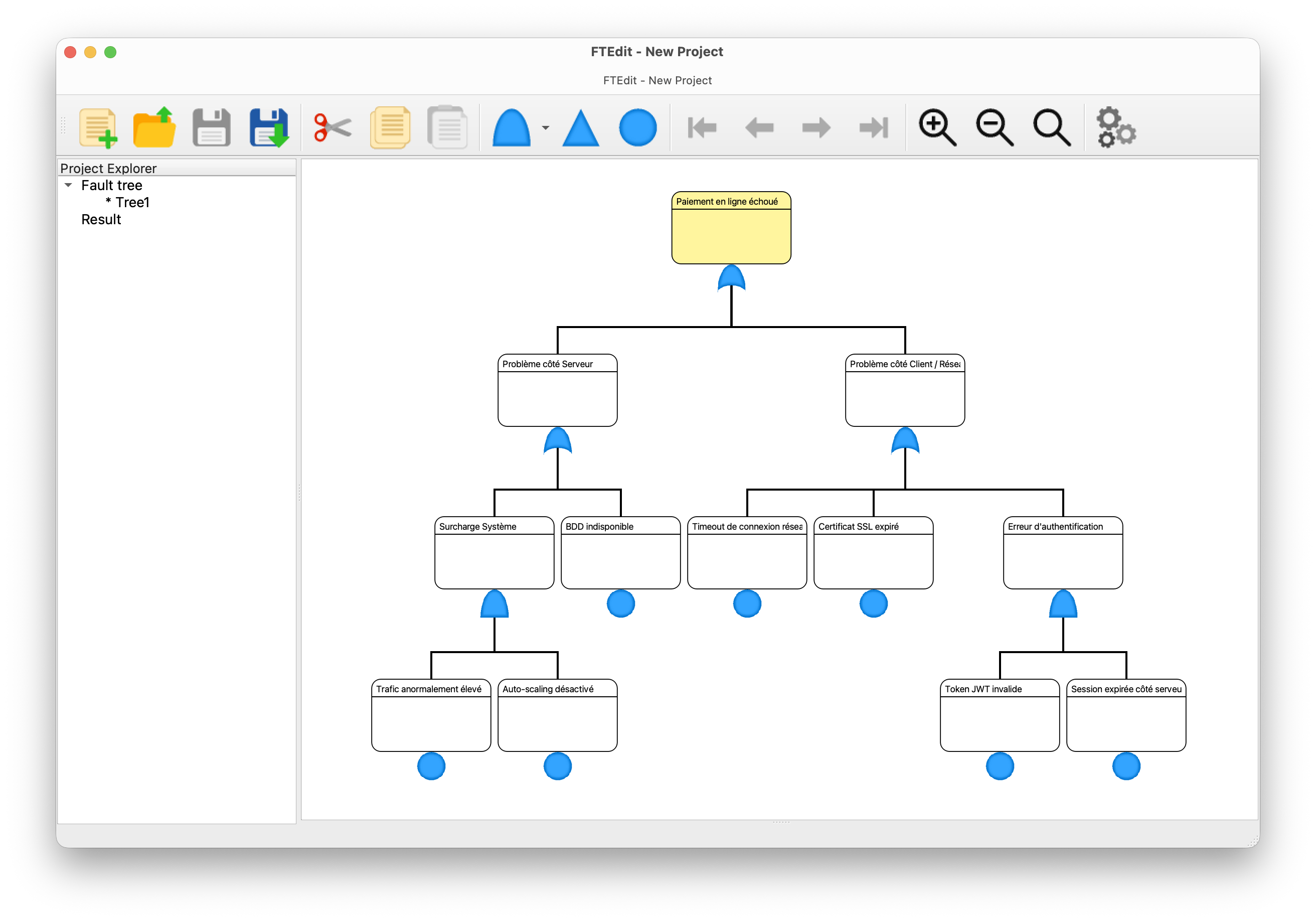This screenshot has width=1316, height=922.
Task: Select the Timeout de connexion réseau box
Action: tap(747, 553)
